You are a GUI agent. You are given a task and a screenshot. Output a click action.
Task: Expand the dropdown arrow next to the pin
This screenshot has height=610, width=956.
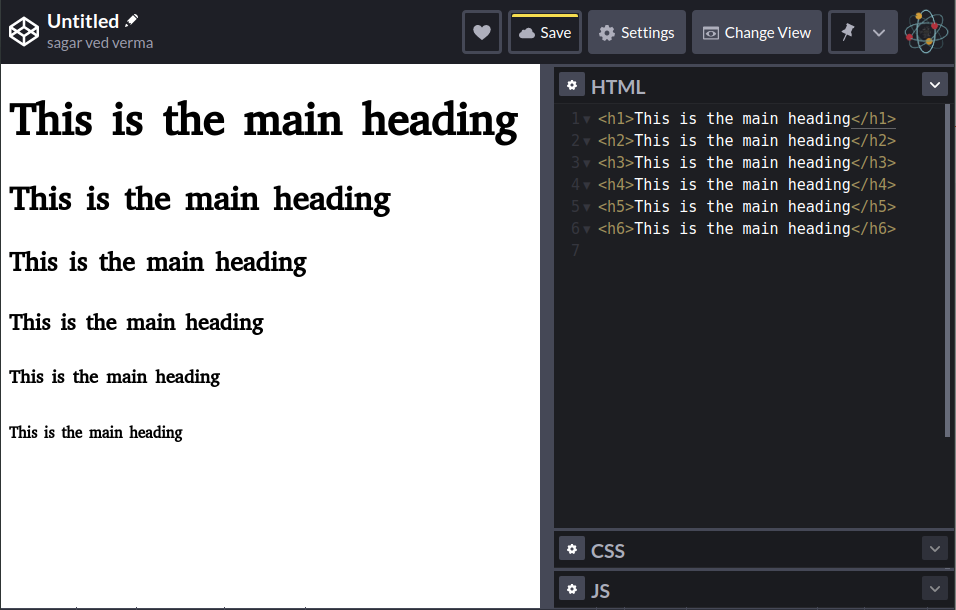point(879,32)
